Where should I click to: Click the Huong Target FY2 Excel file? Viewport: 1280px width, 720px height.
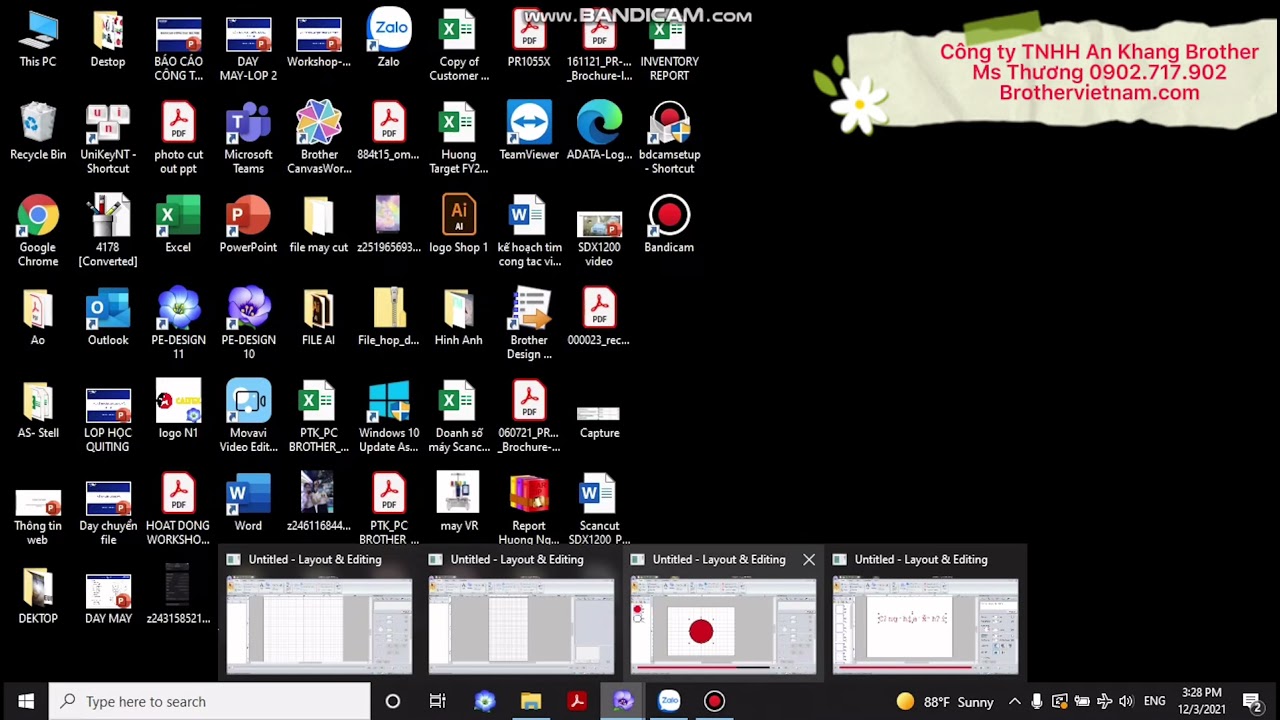[459, 137]
